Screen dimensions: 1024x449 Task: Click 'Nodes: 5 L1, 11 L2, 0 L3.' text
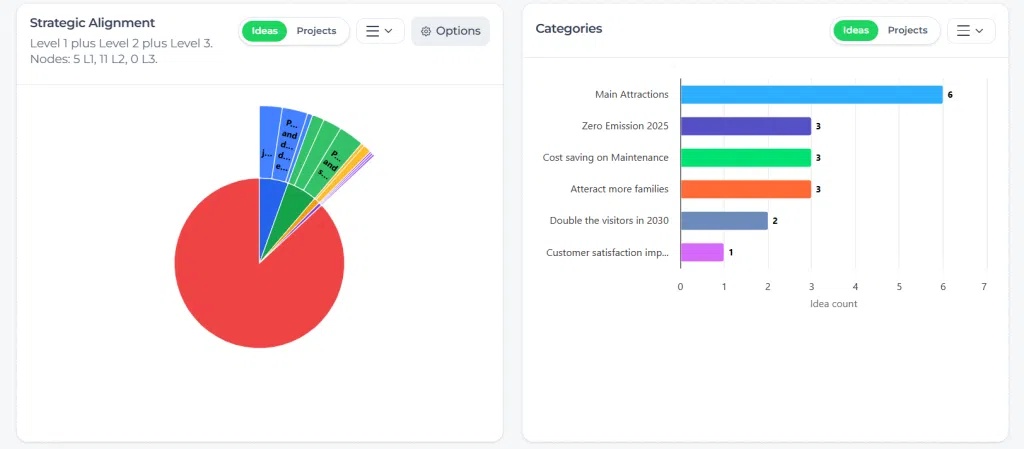click(93, 59)
